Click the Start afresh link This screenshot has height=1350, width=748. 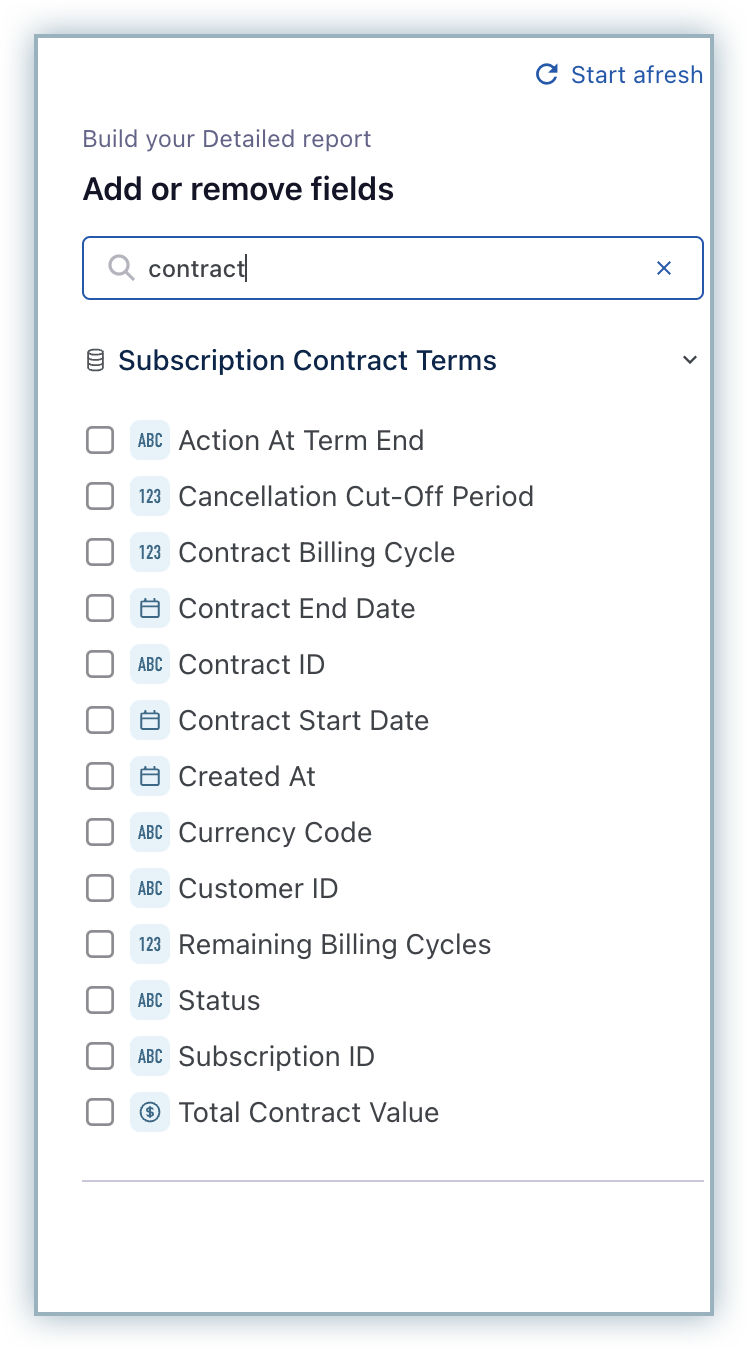(x=636, y=74)
